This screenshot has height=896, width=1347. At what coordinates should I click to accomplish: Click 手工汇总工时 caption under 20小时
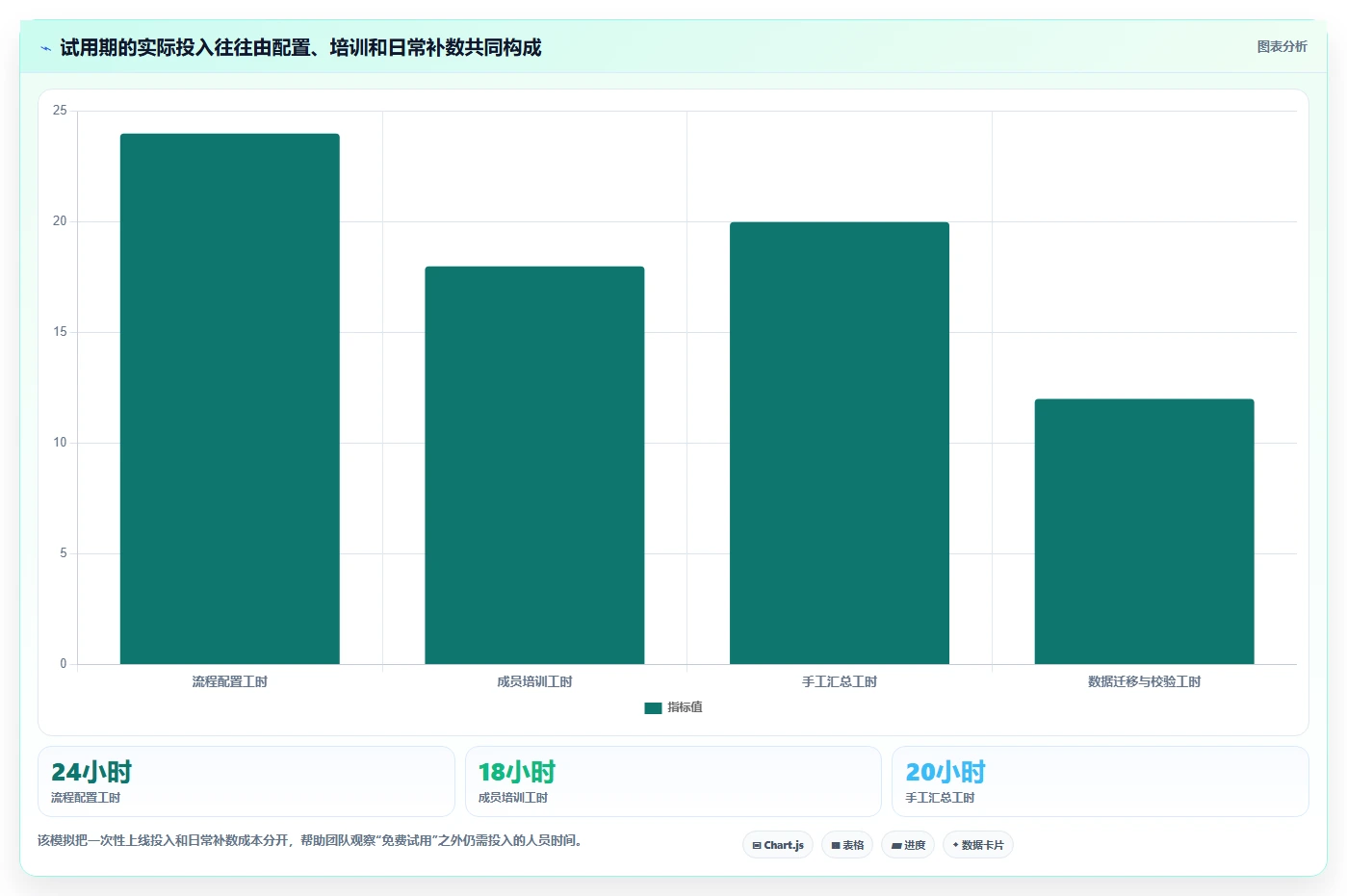[x=940, y=798]
